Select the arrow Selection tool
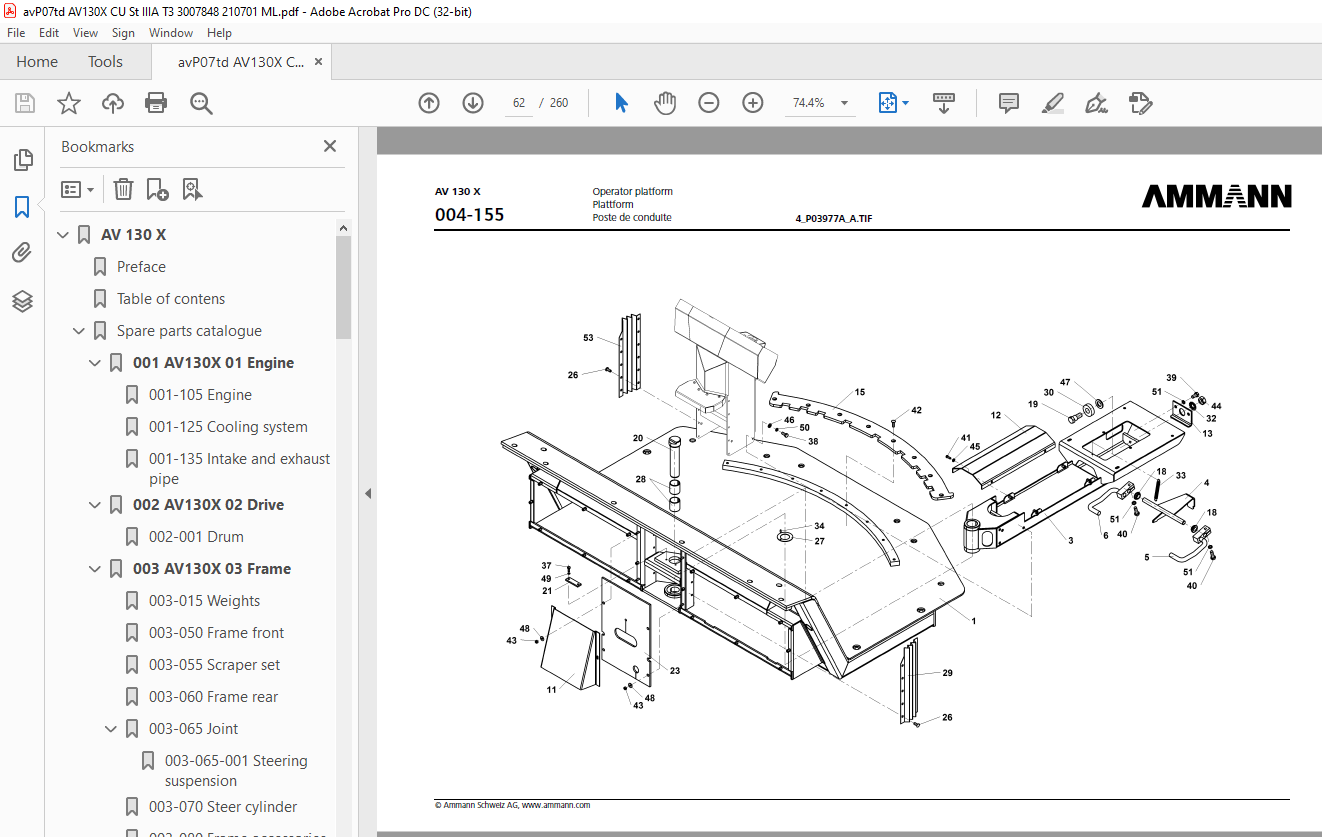 [621, 103]
